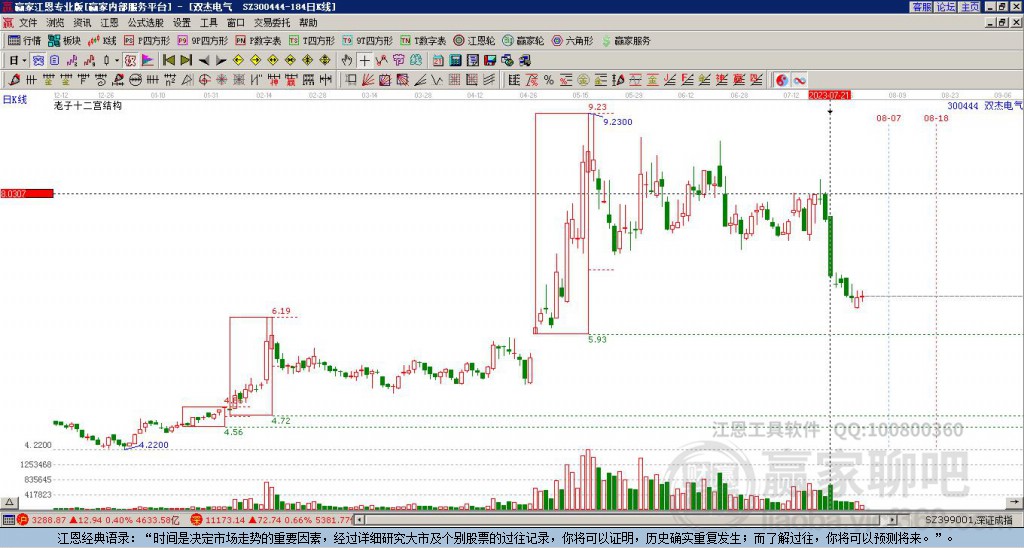This screenshot has height=548, width=1024.
Task: Open the 江恩 menu
Action: [109, 23]
